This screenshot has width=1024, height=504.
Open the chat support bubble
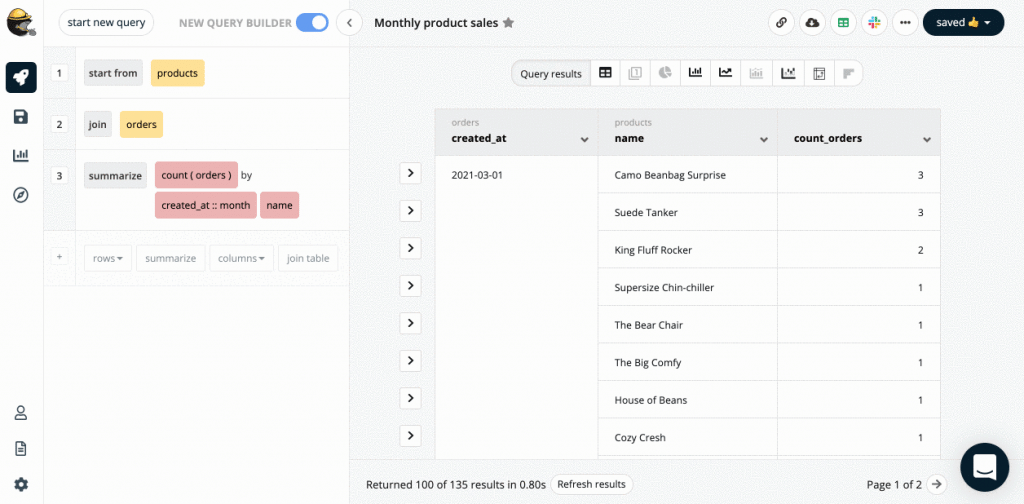[x=985, y=467]
